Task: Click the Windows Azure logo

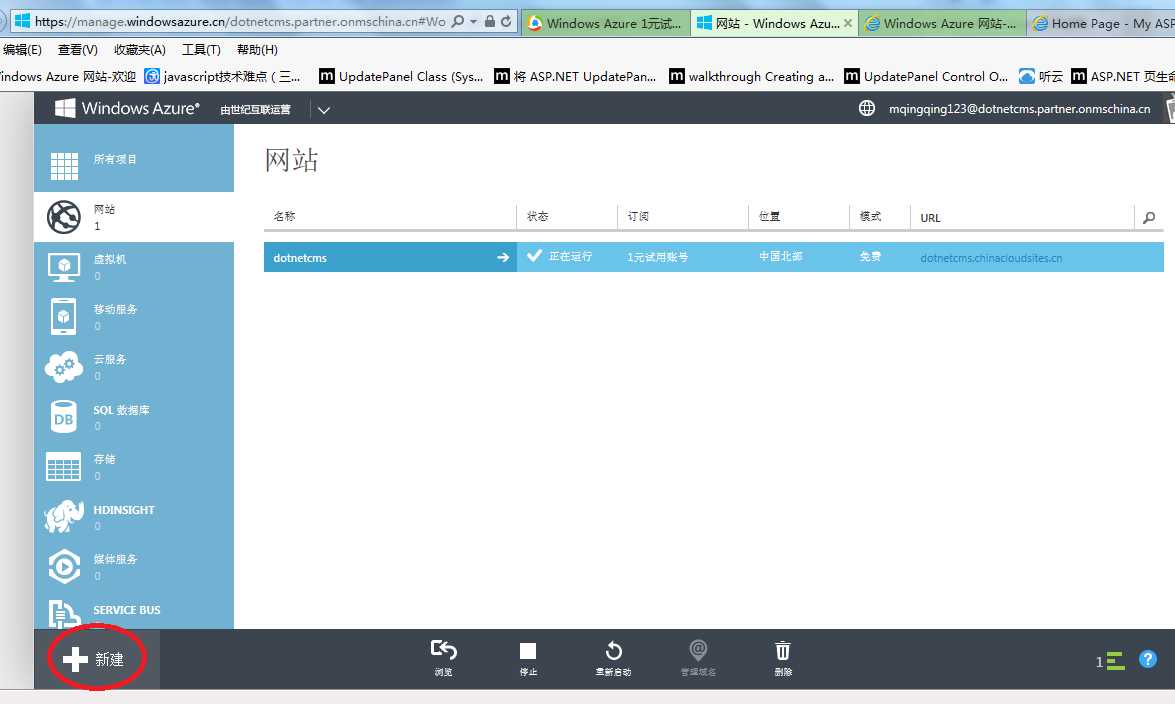Action: (x=127, y=109)
